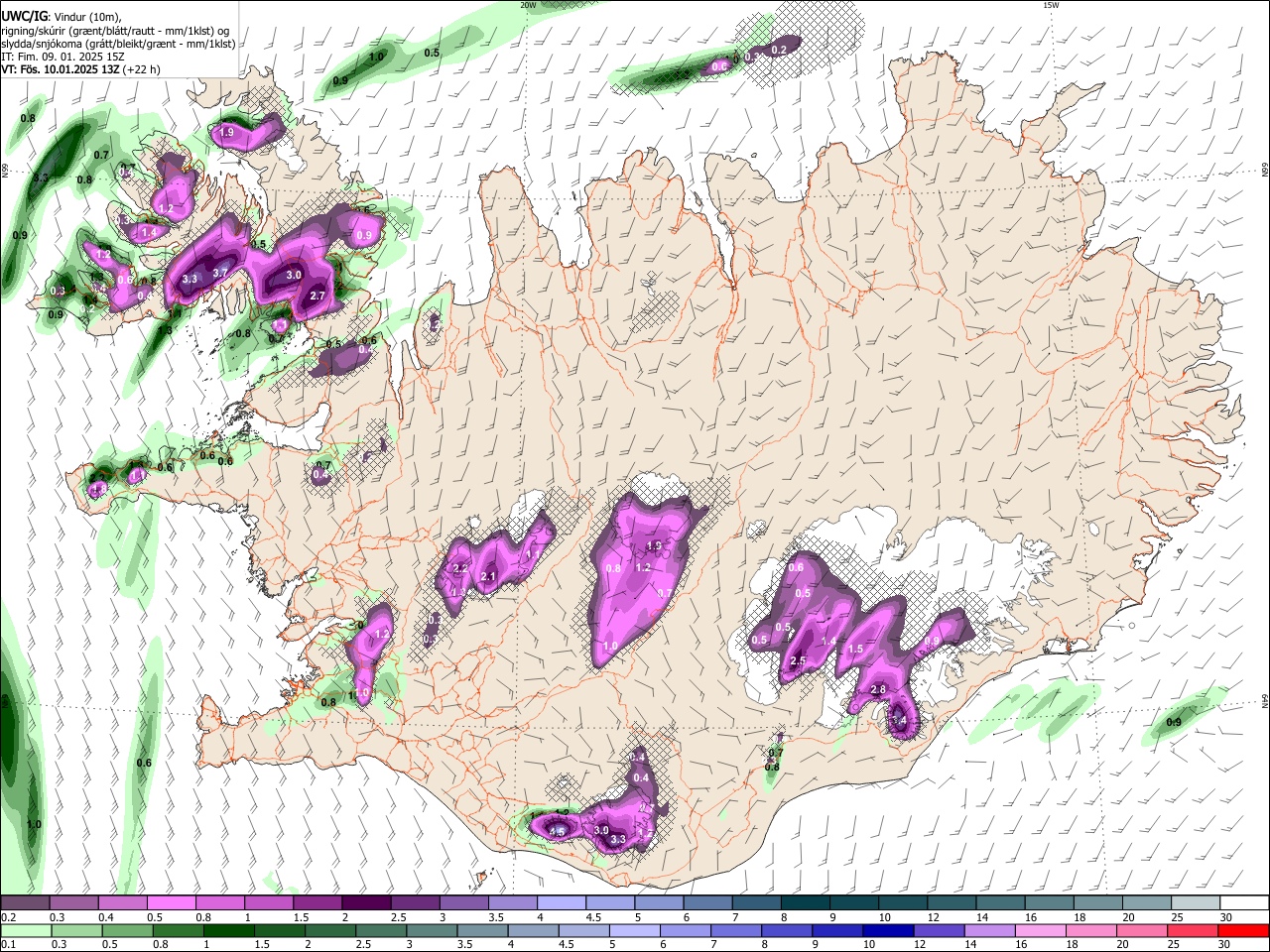Click the 'rigning/skúrir' legend description line
Image resolution: width=1270 pixels, height=952 pixels.
click(x=115, y=31)
